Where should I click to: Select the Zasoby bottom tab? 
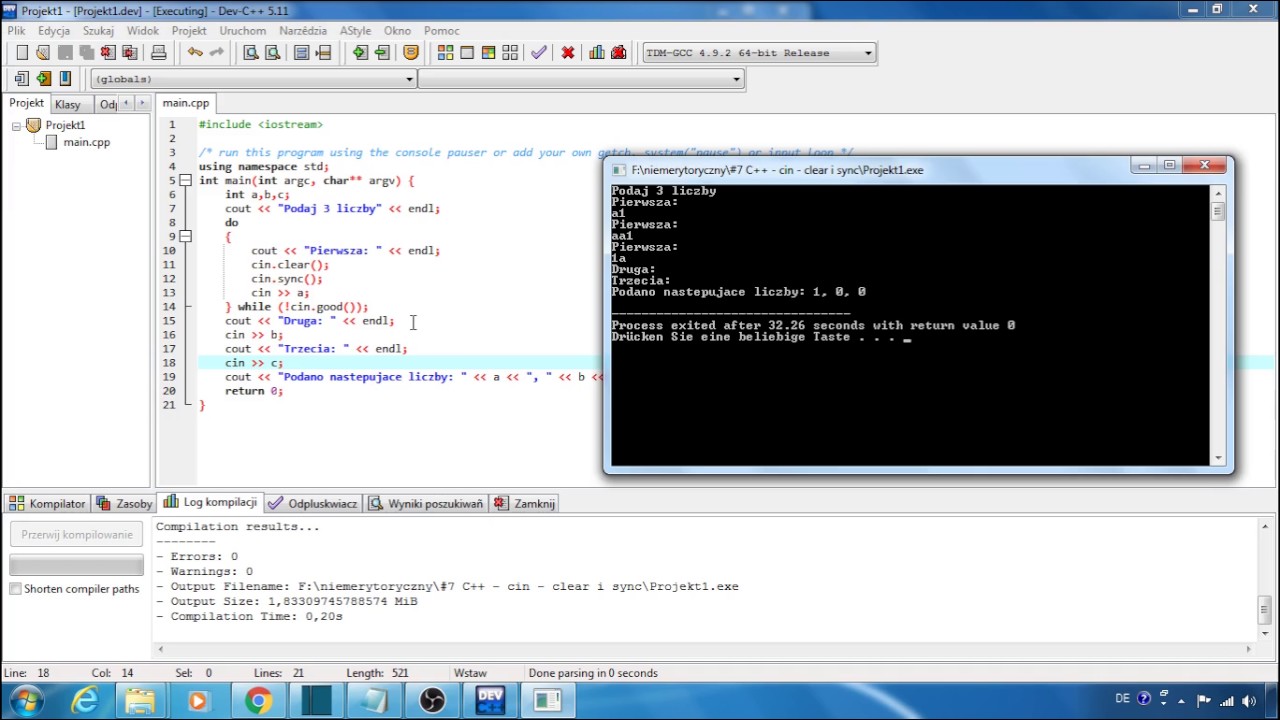point(125,504)
